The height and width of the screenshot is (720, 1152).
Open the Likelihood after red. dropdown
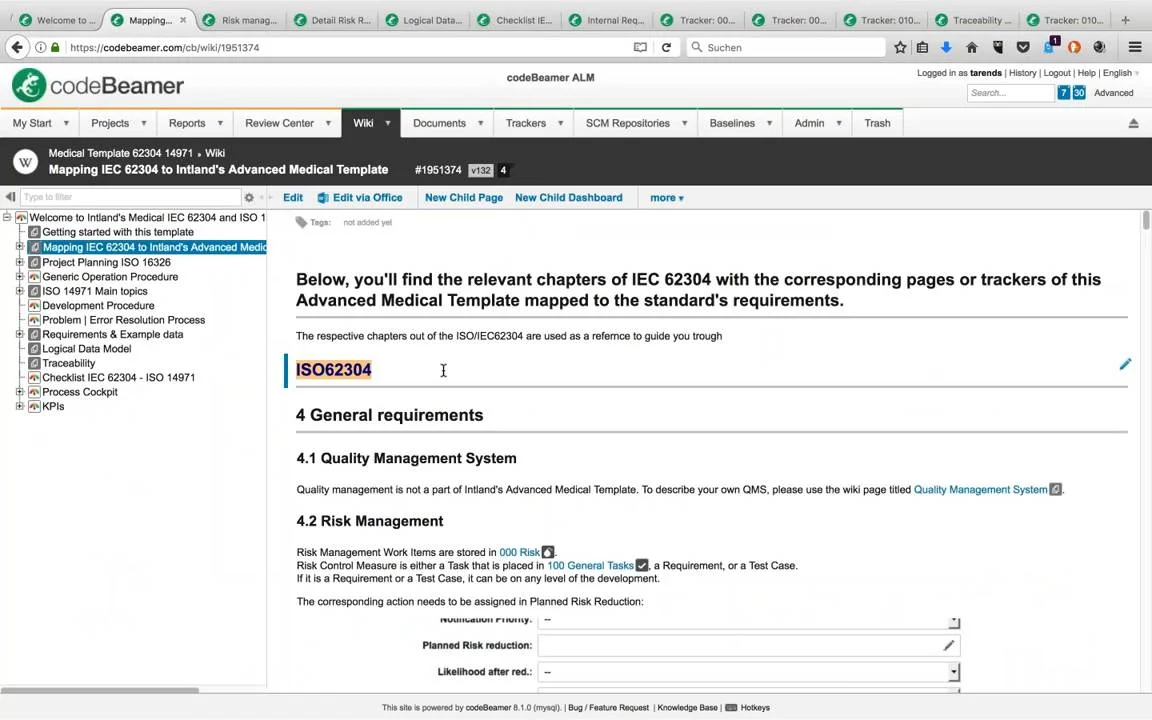[953, 672]
